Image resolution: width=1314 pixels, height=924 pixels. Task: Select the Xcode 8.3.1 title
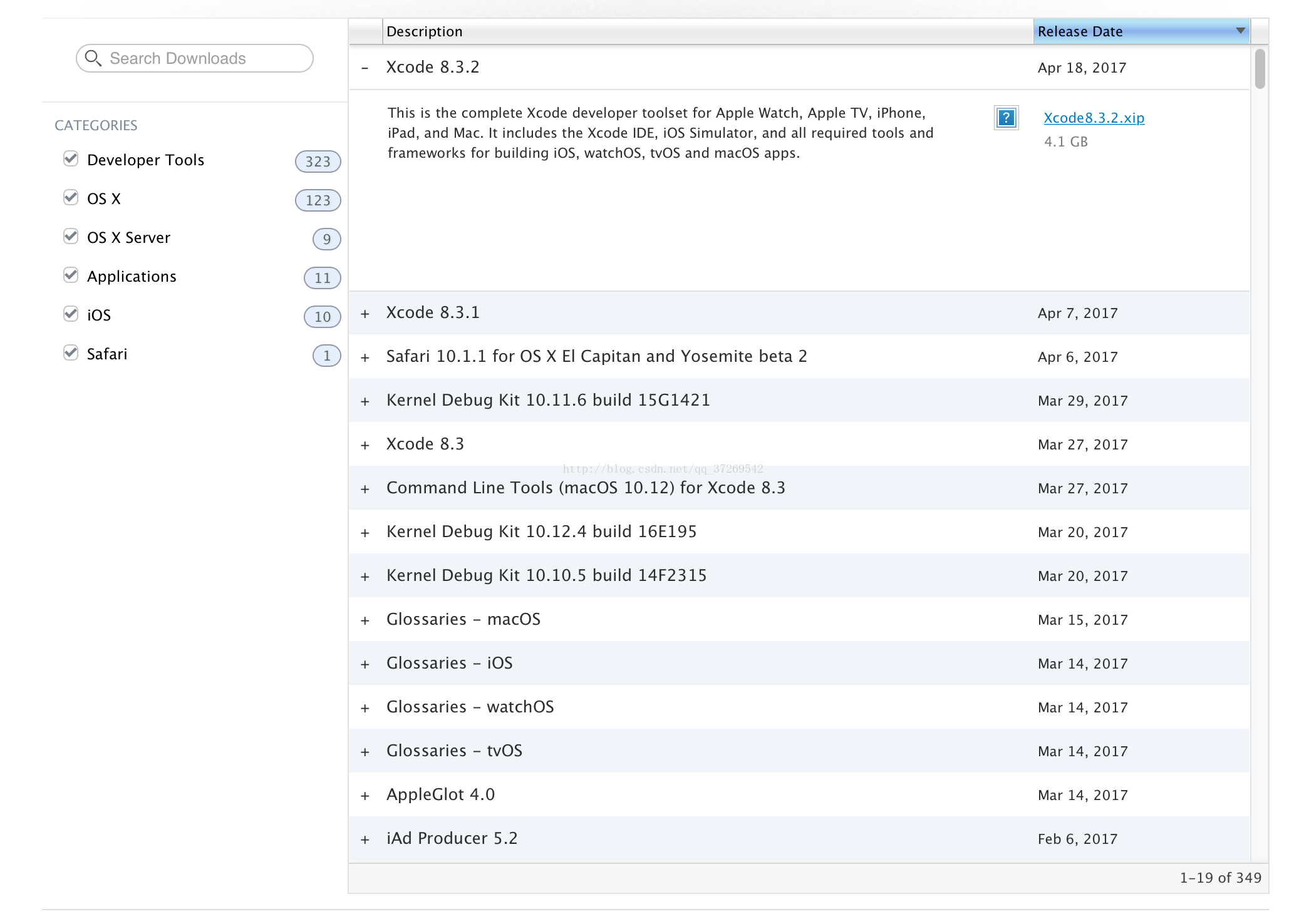(433, 312)
